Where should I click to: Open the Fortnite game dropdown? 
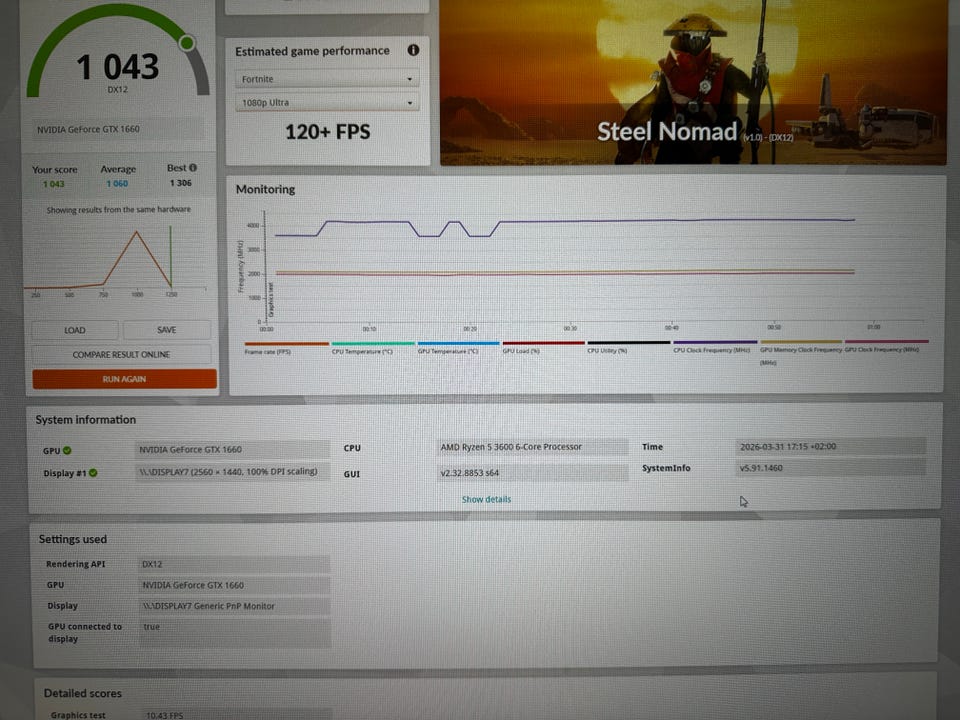tap(327, 79)
